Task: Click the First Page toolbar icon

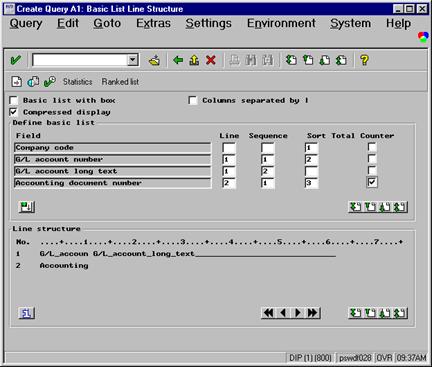Action: click(x=291, y=60)
